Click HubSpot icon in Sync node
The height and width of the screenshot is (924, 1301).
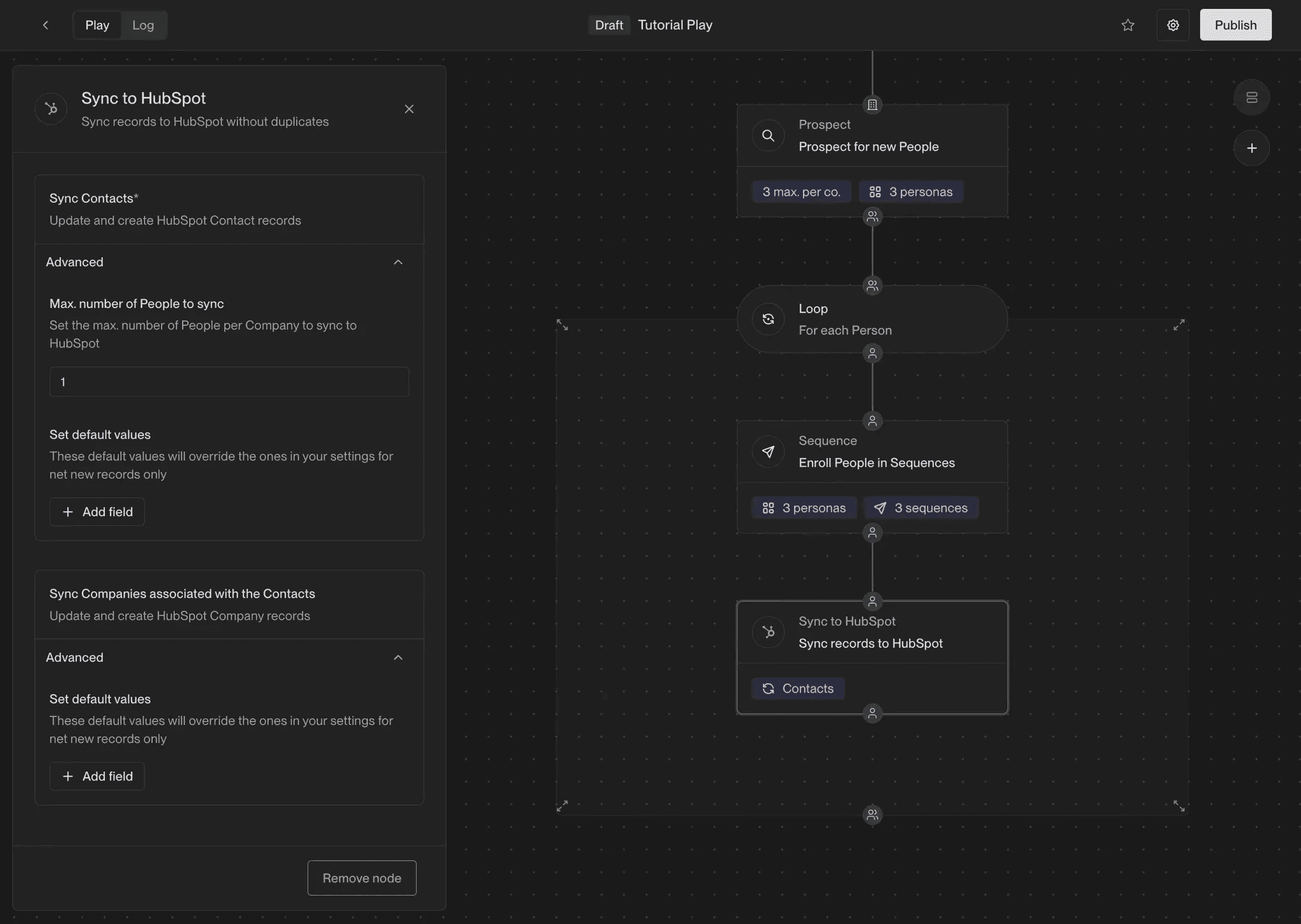pos(768,632)
